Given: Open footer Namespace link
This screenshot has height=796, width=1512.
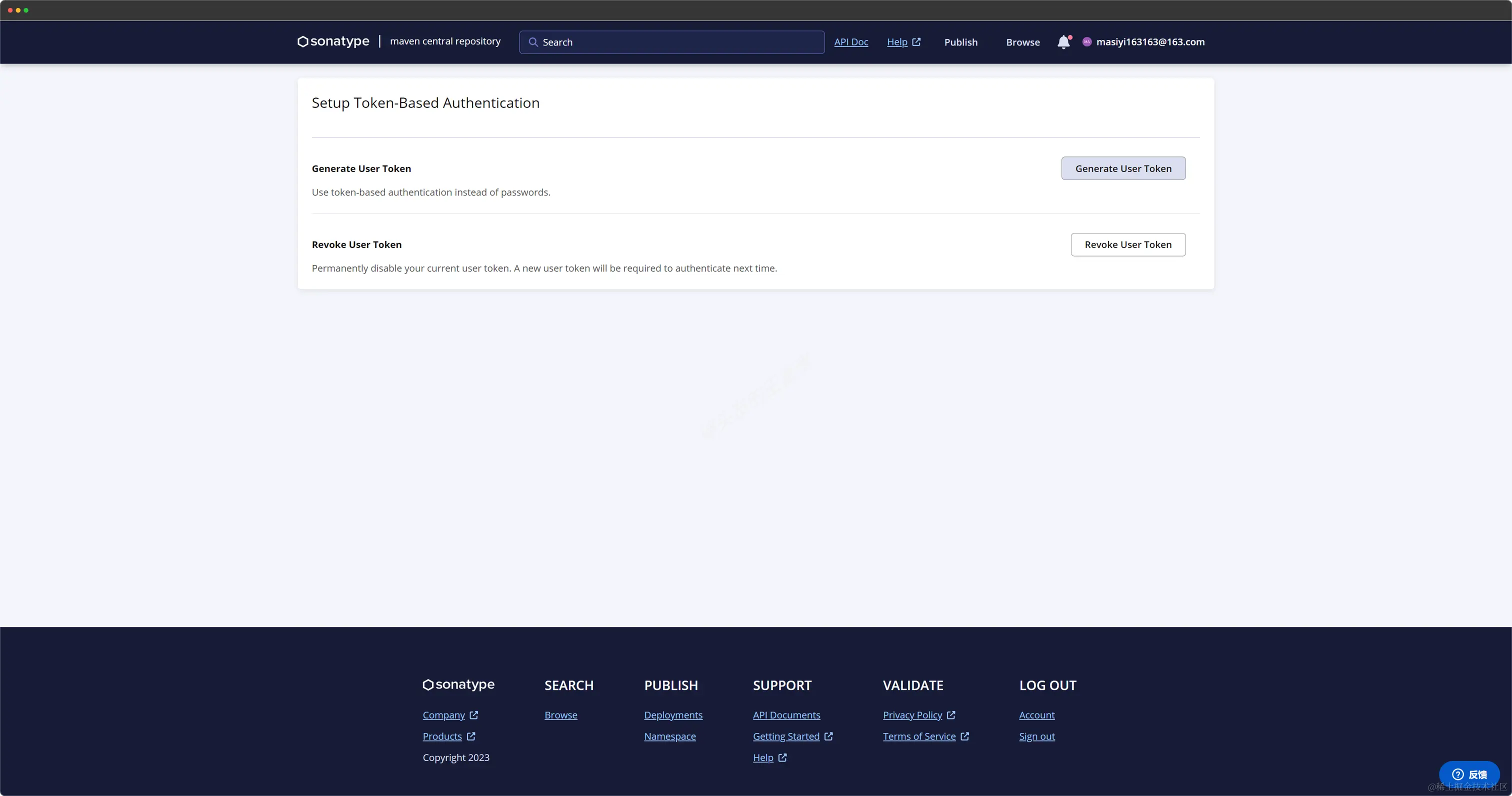Looking at the screenshot, I should (669, 736).
